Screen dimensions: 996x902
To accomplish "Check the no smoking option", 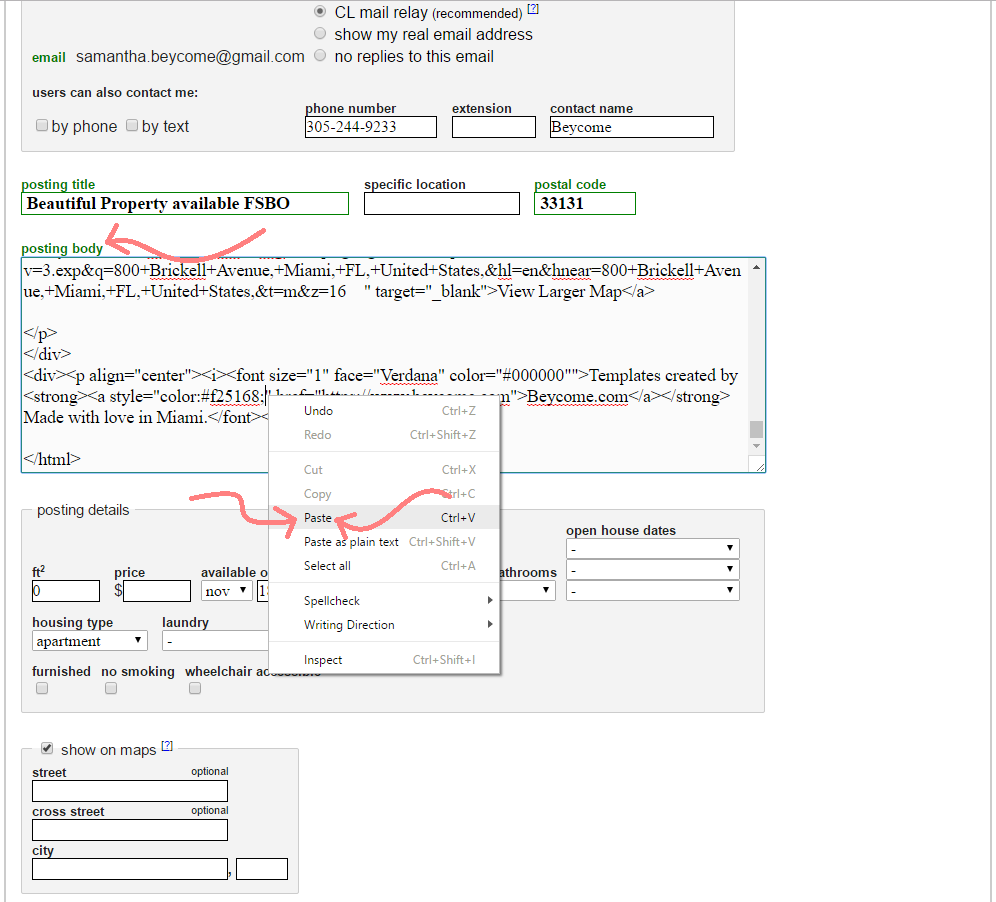I will 111,688.
